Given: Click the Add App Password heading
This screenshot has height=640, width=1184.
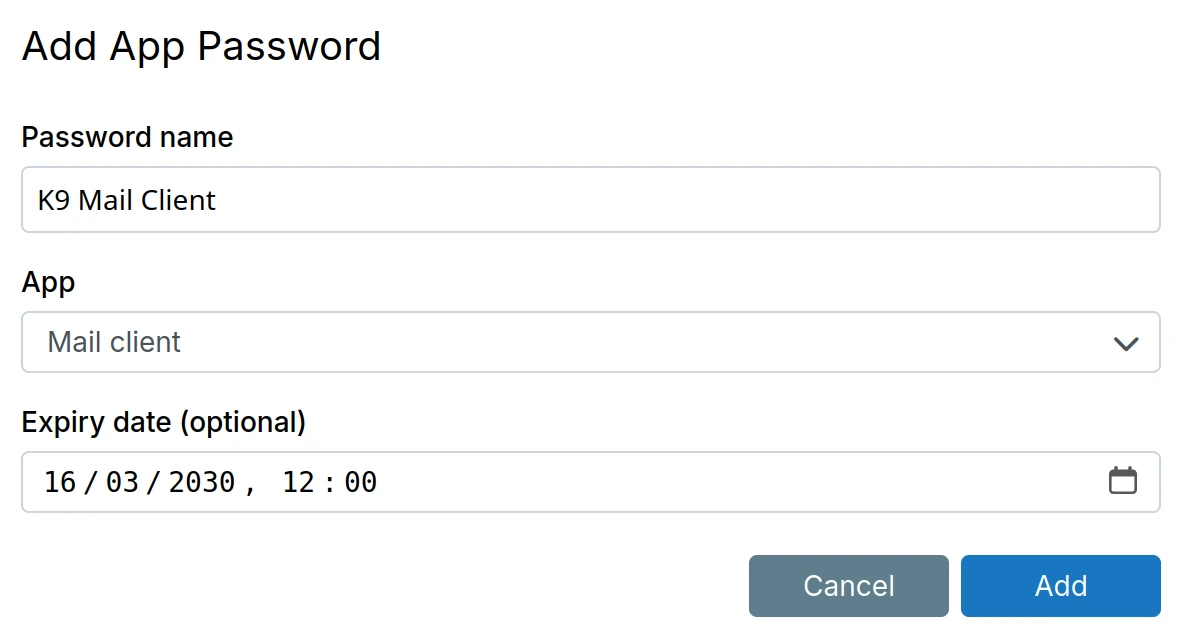Looking at the screenshot, I should click(201, 45).
